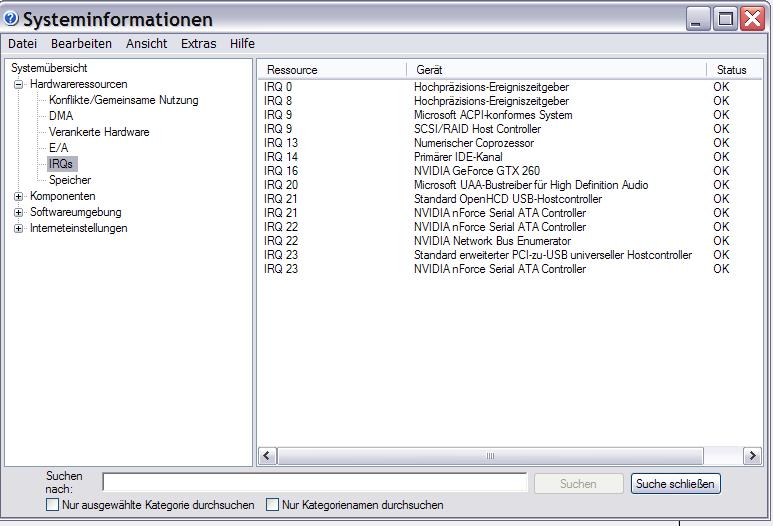The width and height of the screenshot is (773, 526).
Task: Select the Systemübersicht root node
Action: click(49, 68)
